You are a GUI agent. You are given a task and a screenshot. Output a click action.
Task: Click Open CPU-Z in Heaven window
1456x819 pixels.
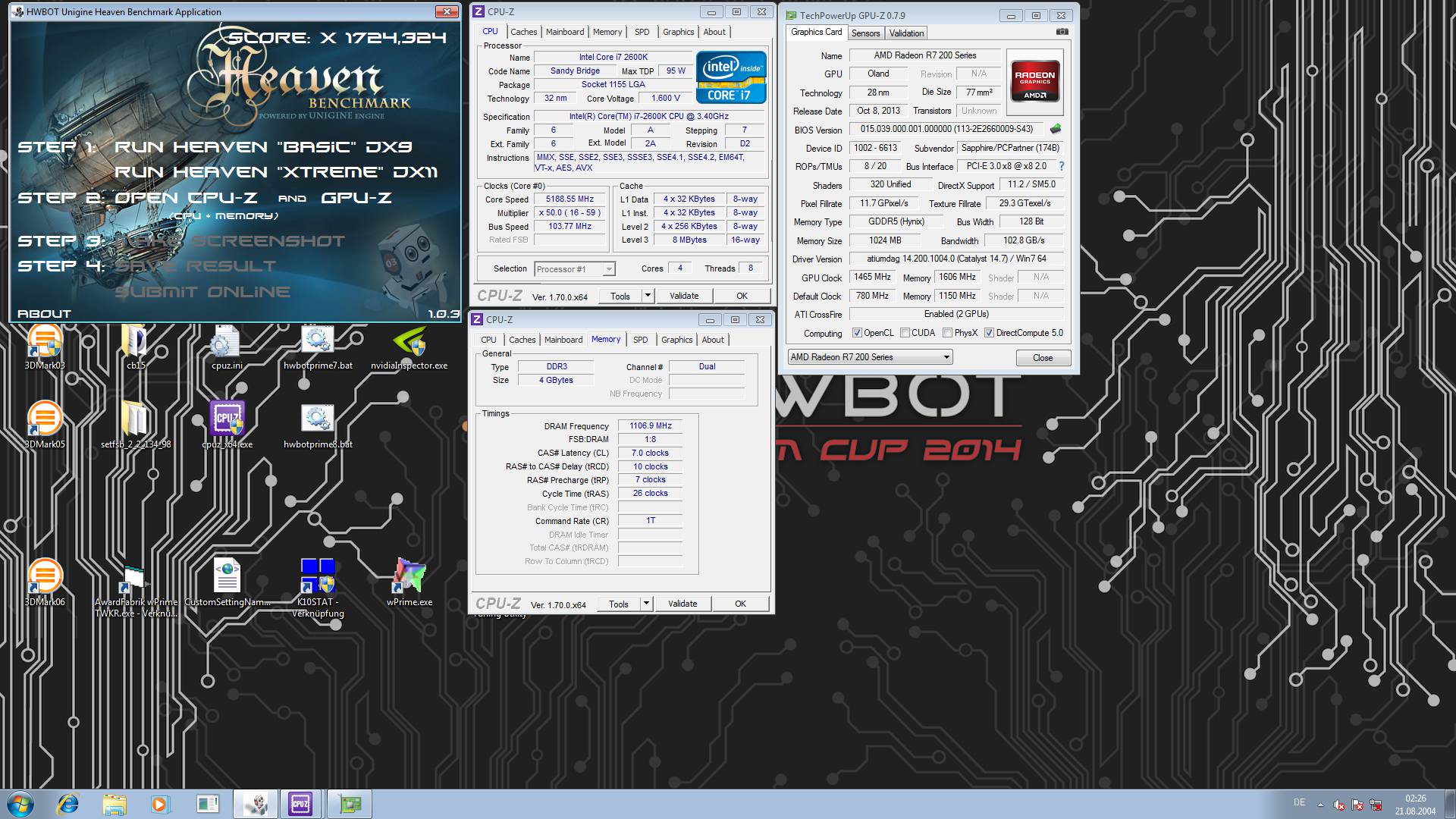[186, 198]
